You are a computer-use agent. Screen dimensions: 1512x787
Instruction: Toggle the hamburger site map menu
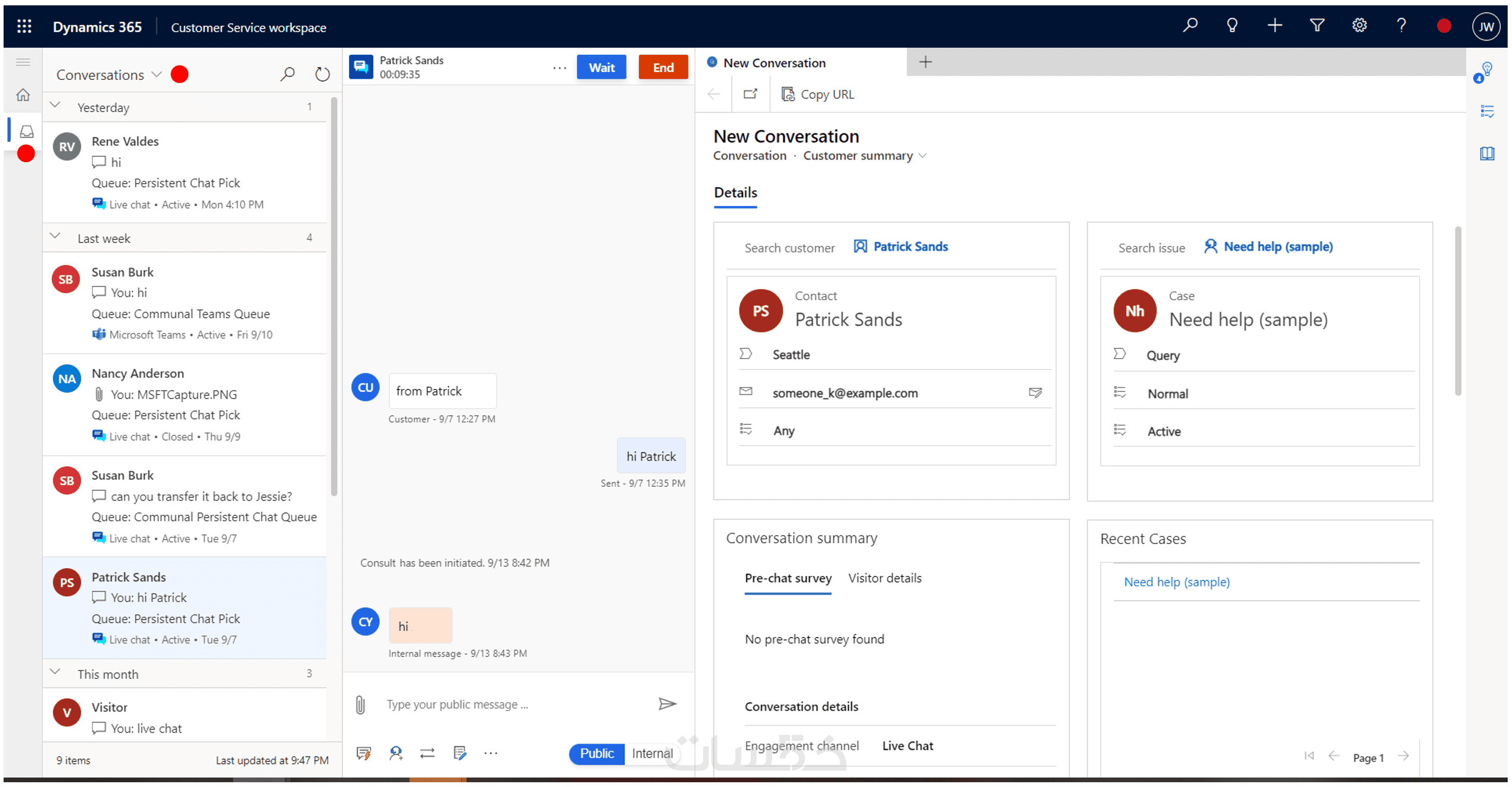pyautogui.click(x=23, y=62)
